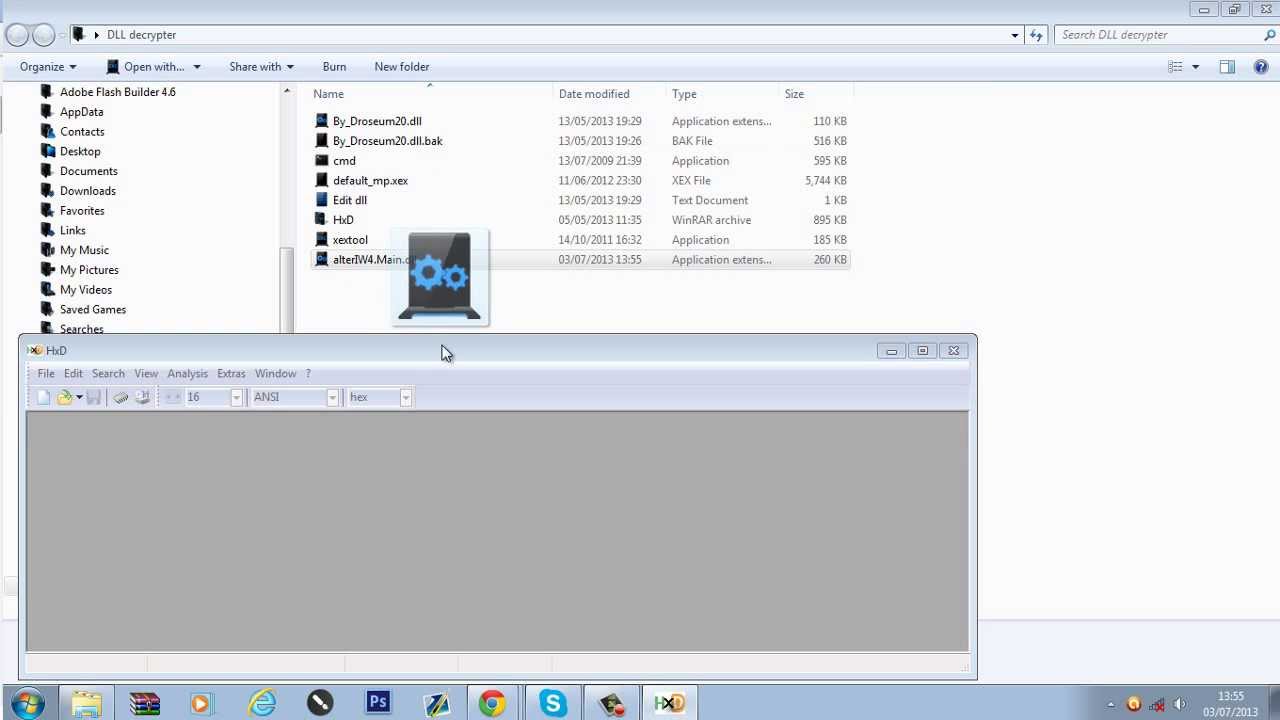Change the view with the views icon
1280x720 pixels.
pyautogui.click(x=1176, y=67)
